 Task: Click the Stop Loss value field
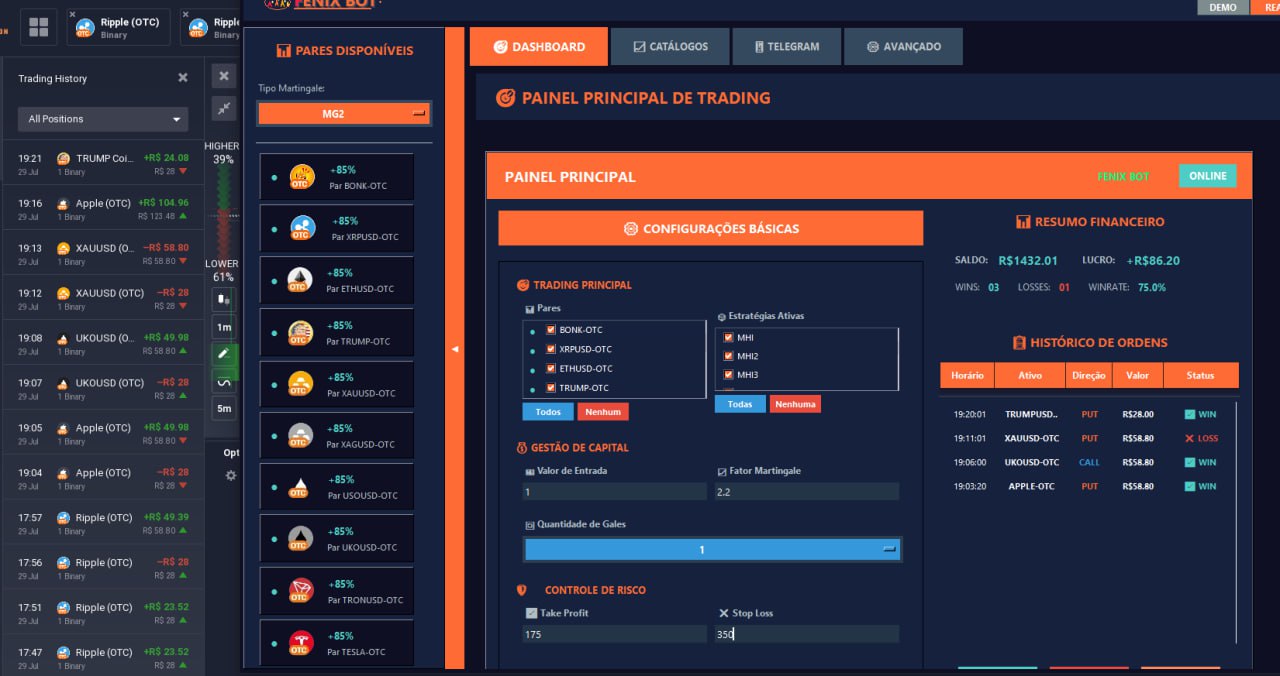tap(806, 633)
